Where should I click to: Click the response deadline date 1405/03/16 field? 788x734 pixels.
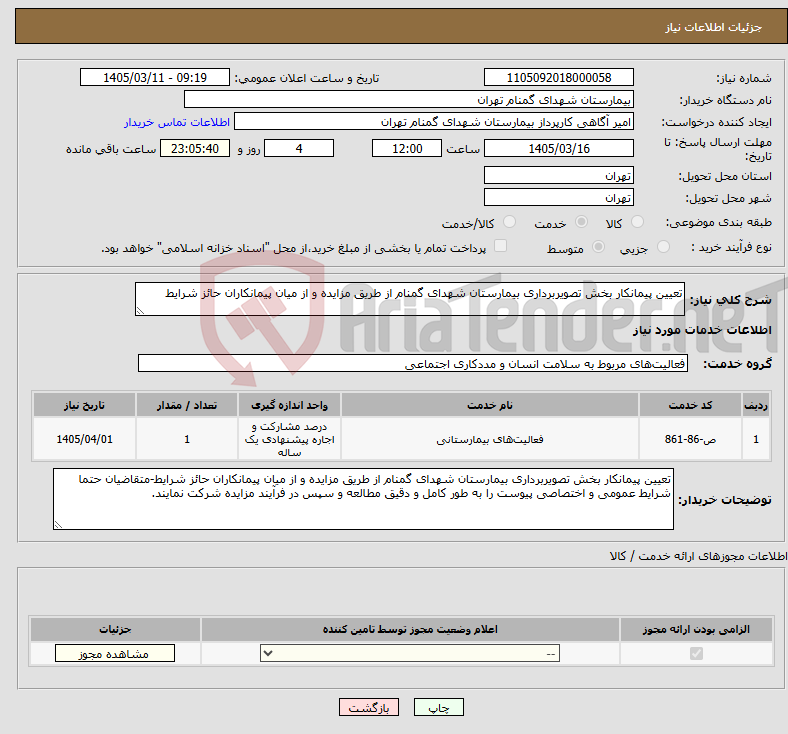coord(558,148)
